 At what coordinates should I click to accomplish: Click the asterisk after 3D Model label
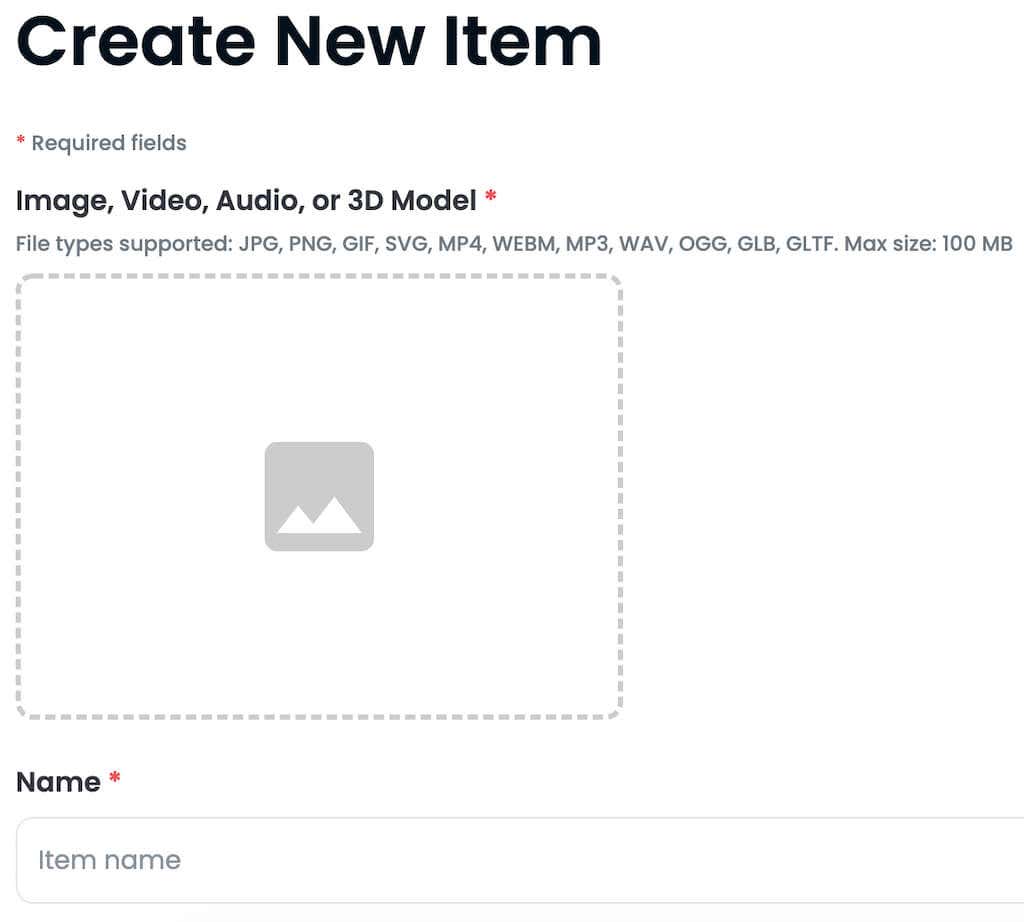(489, 199)
